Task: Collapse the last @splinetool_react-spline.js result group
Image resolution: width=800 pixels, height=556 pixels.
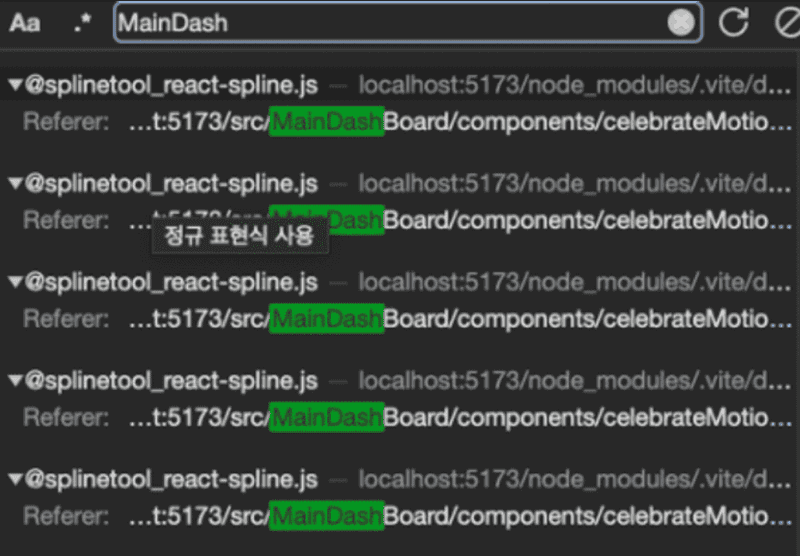Action: coord(14,479)
